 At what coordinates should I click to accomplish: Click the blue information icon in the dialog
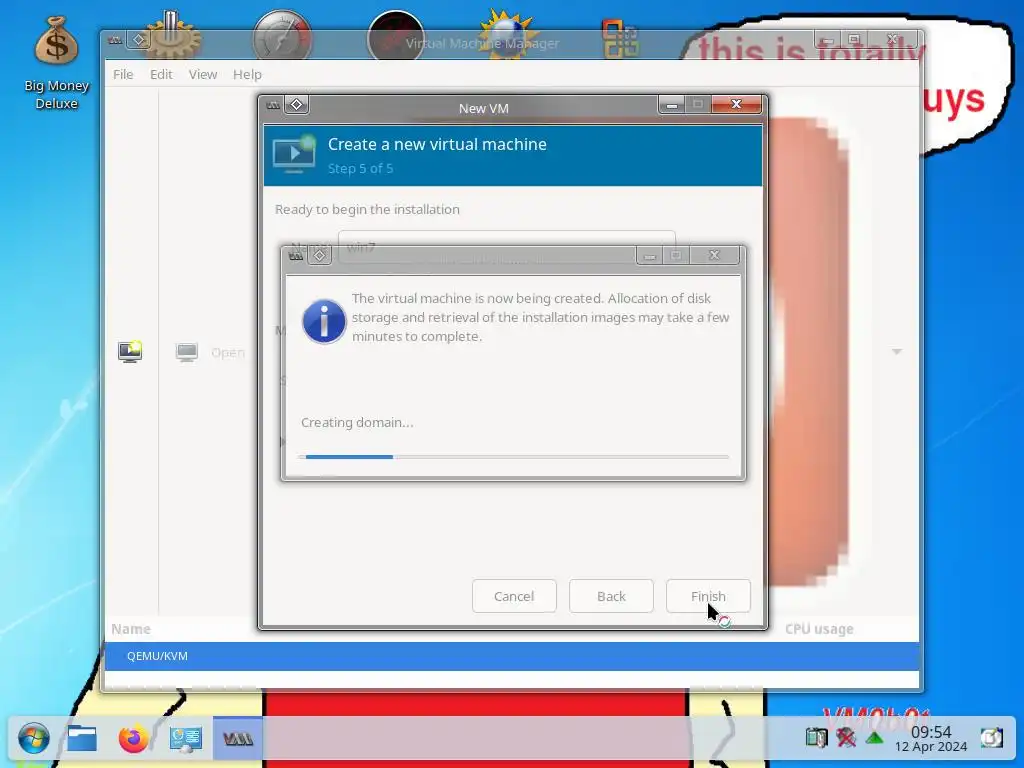pos(324,321)
